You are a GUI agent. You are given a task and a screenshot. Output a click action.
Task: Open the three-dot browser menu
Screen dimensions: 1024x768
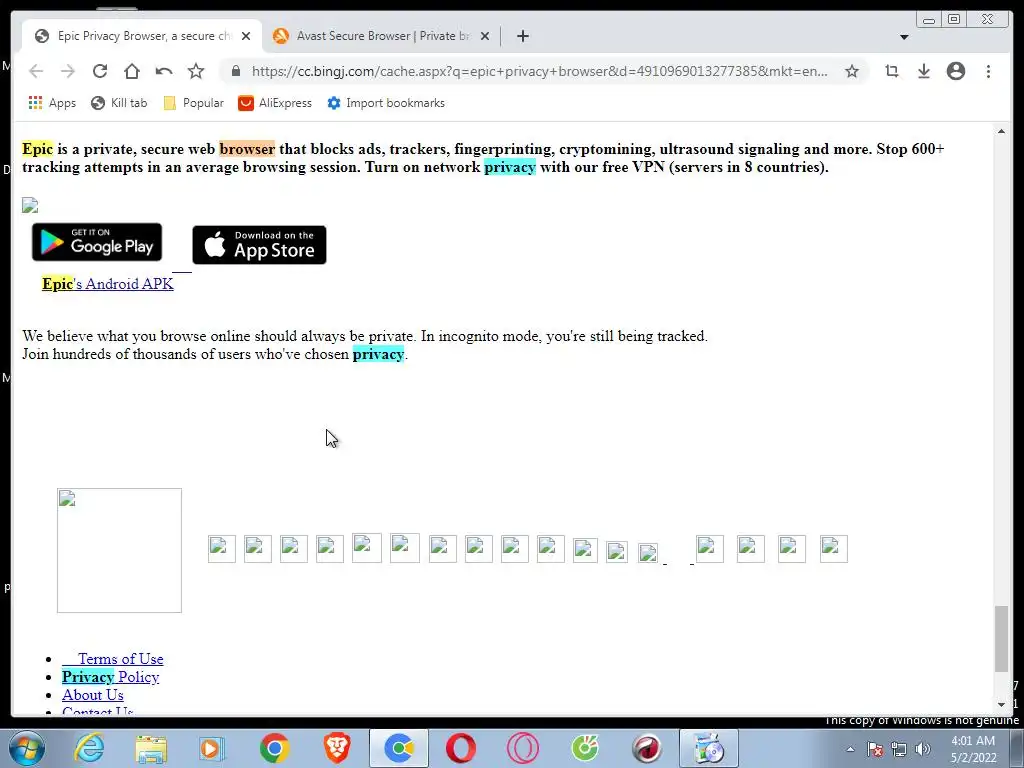click(988, 71)
